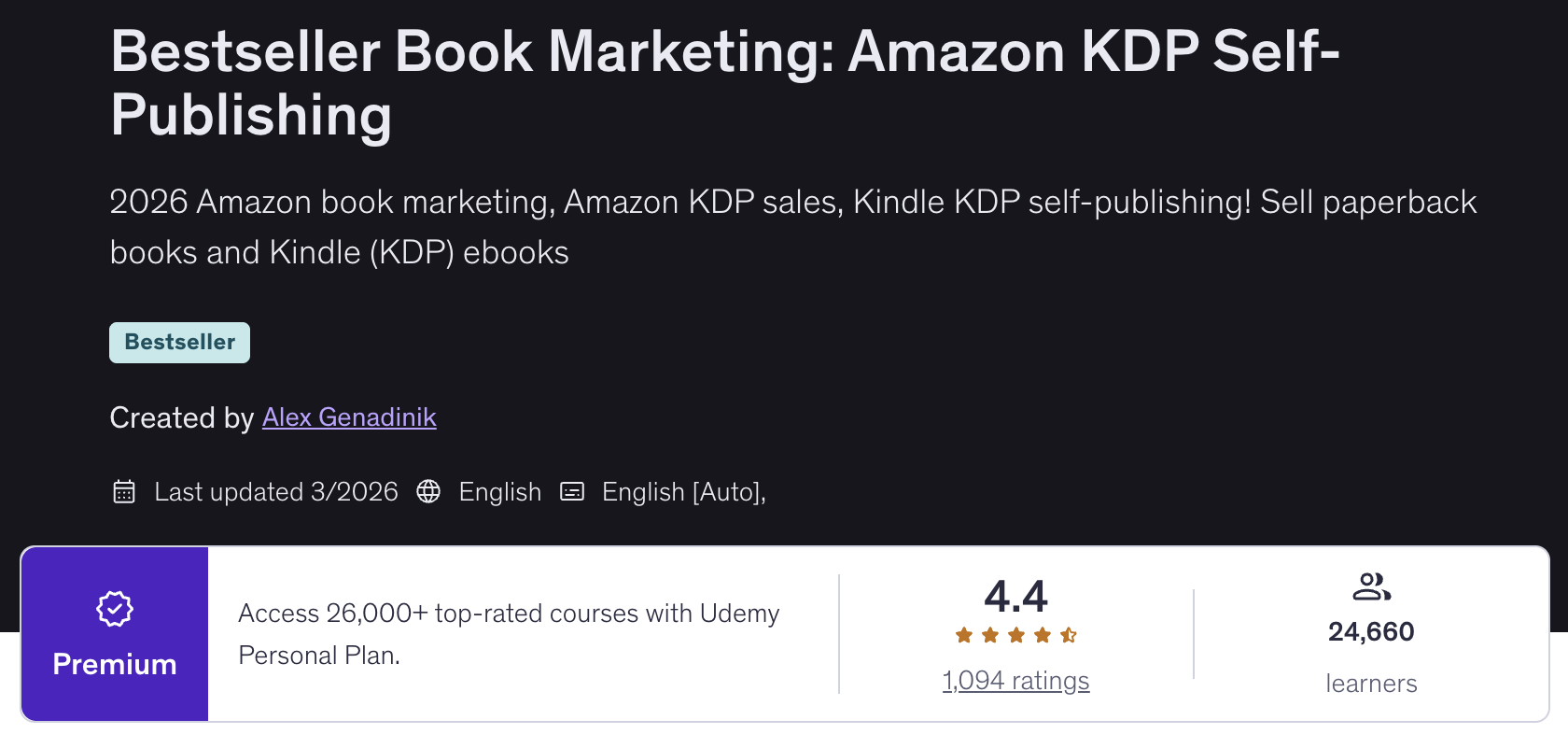1568x734 pixels.
Task: Click the course subtitle description text
Action: pyautogui.click(x=792, y=227)
